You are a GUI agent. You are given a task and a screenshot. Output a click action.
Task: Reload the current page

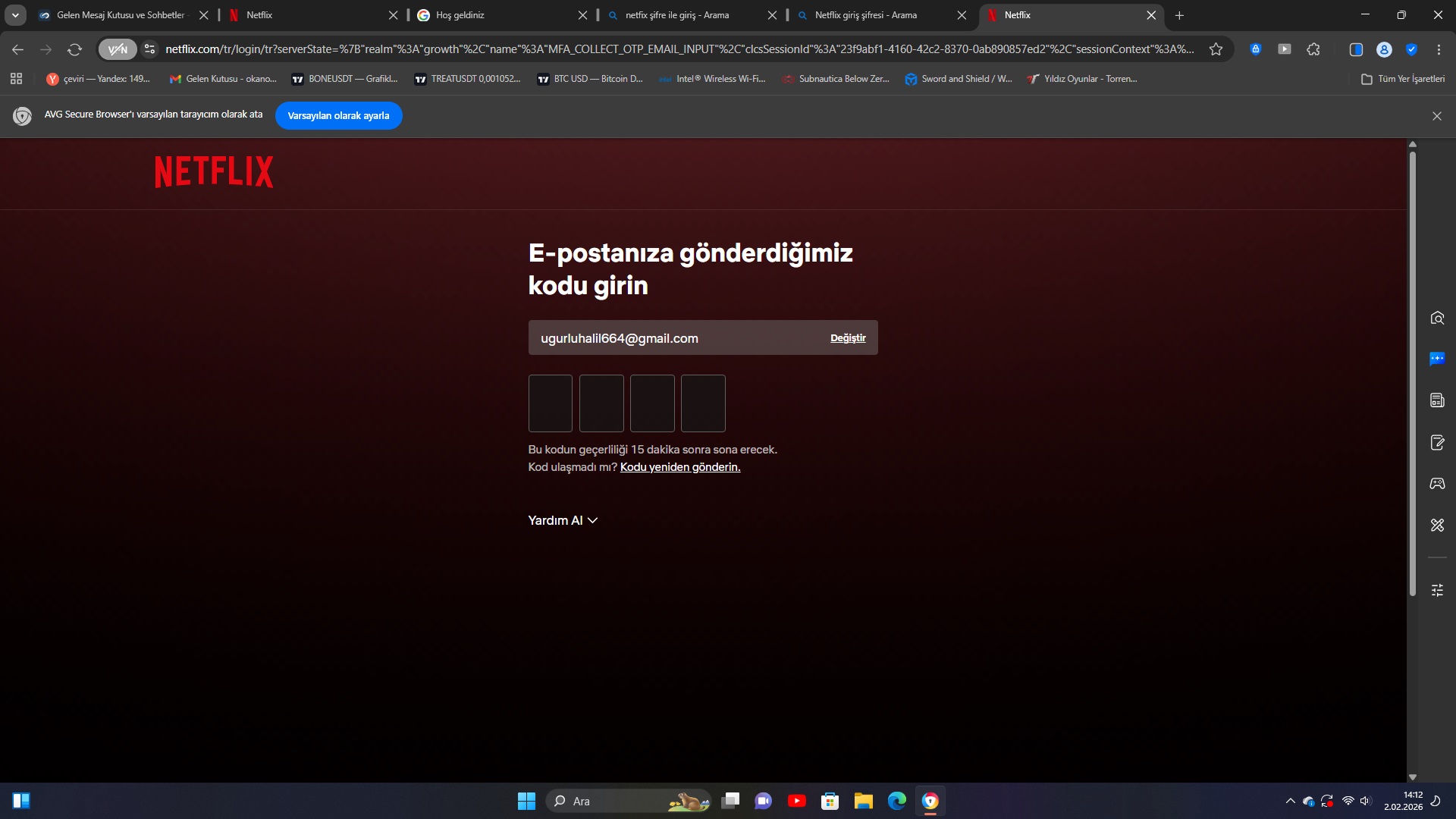[x=74, y=49]
